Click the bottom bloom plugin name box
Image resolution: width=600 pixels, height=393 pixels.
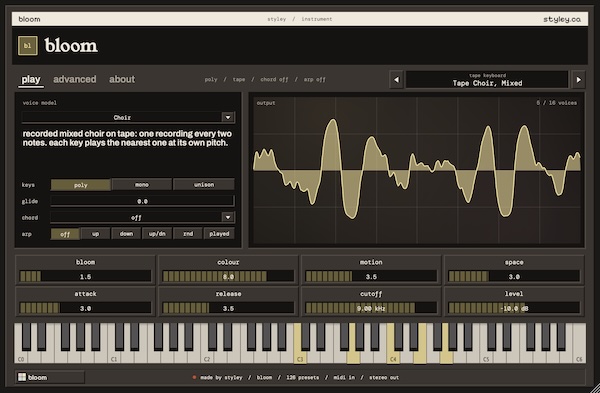[50, 377]
